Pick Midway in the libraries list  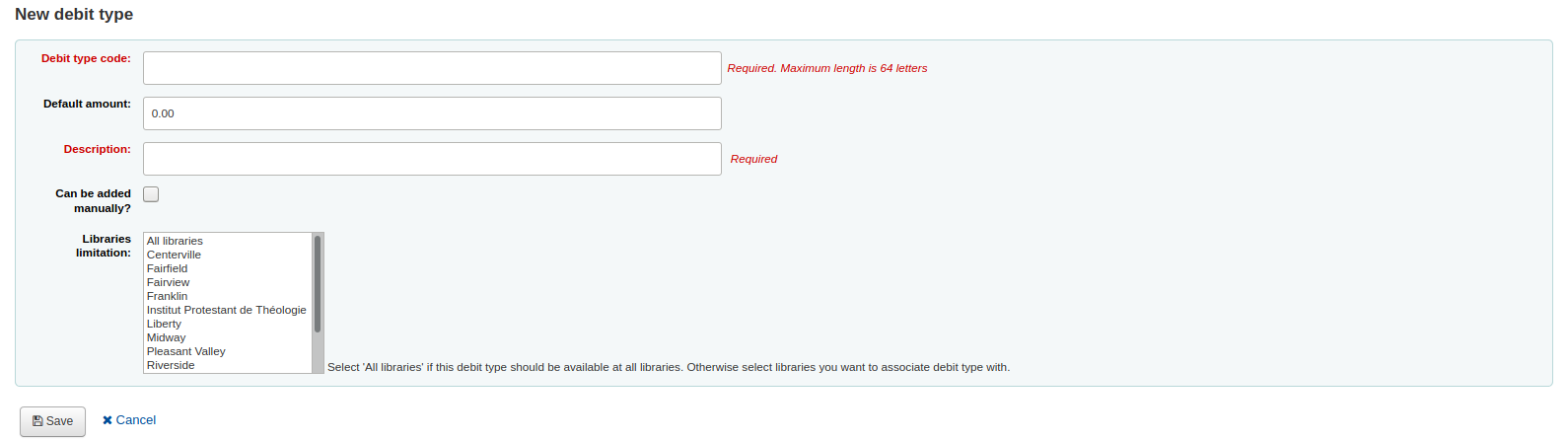167,337
